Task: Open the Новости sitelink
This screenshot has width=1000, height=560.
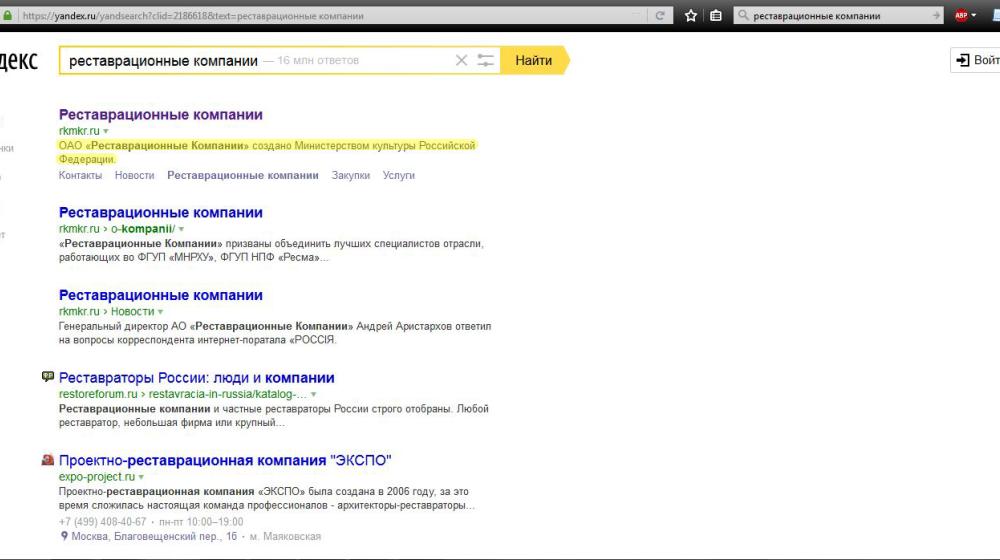Action: (x=135, y=175)
